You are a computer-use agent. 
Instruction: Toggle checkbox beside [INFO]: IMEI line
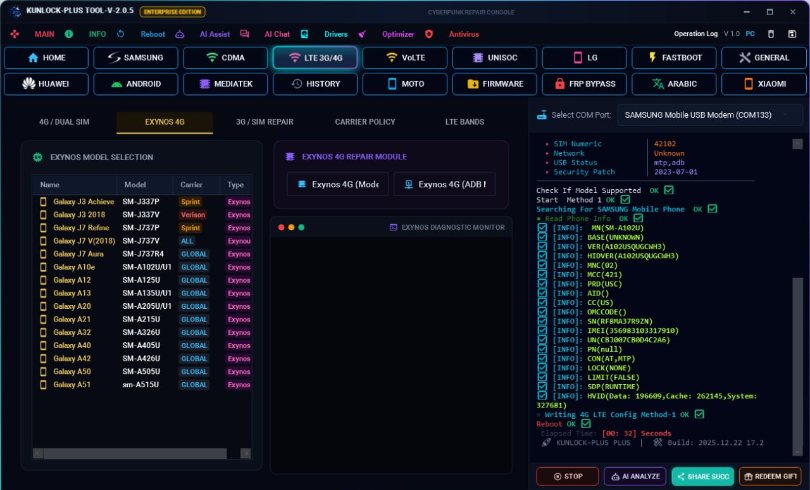[x=542, y=330]
